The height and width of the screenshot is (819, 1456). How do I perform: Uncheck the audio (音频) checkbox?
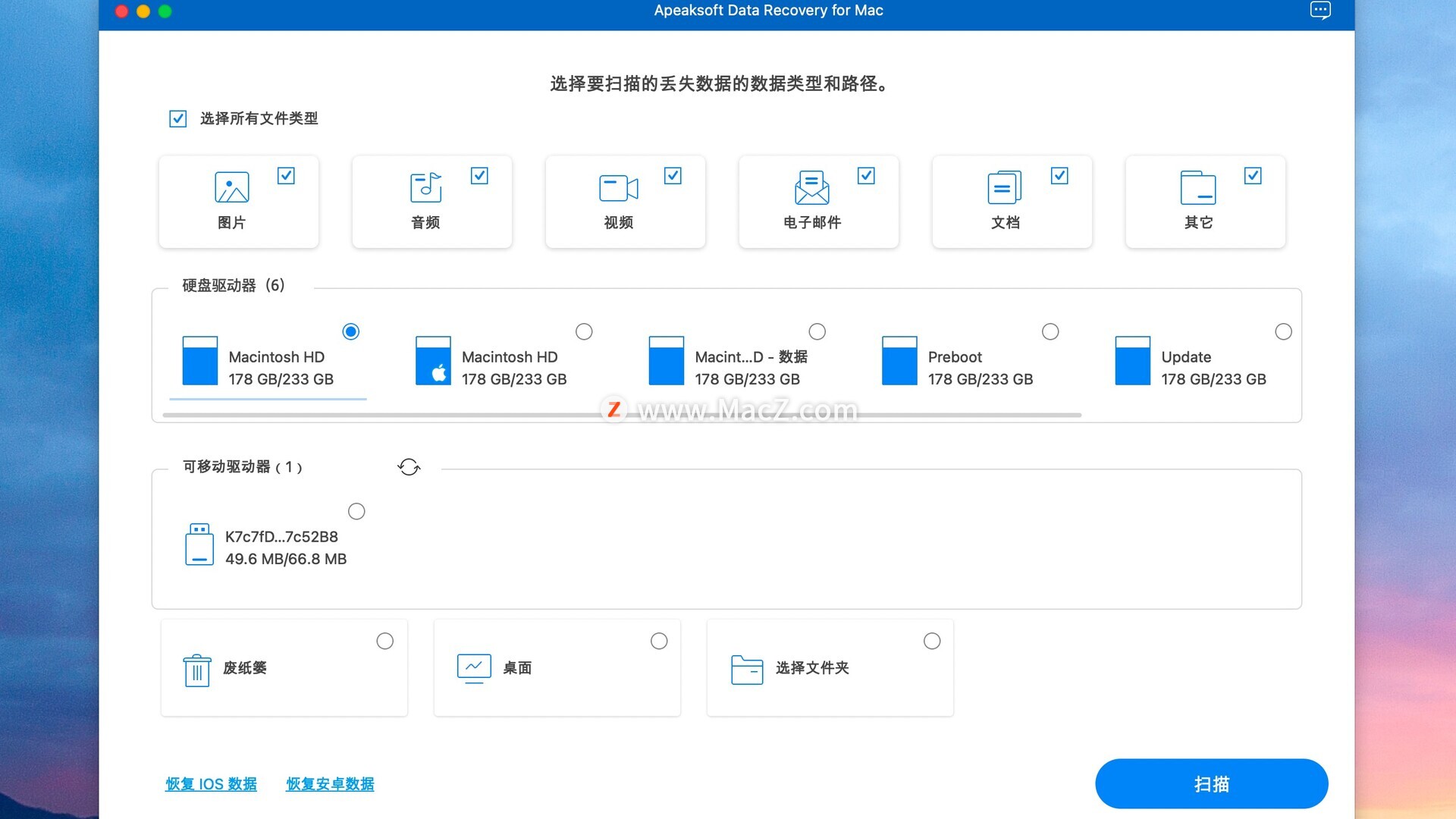(479, 176)
